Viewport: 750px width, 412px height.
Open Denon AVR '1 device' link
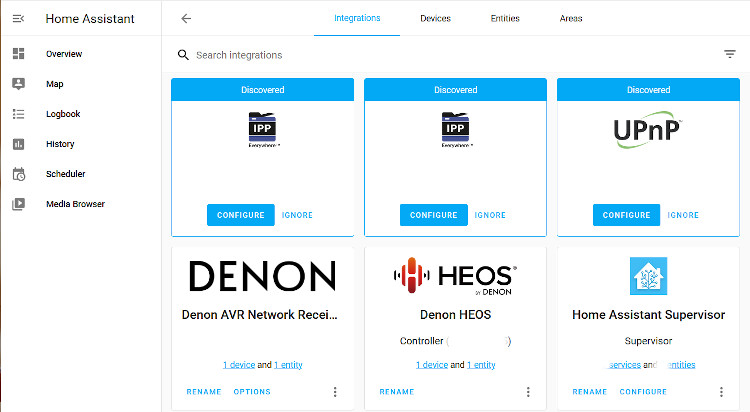(x=239, y=365)
